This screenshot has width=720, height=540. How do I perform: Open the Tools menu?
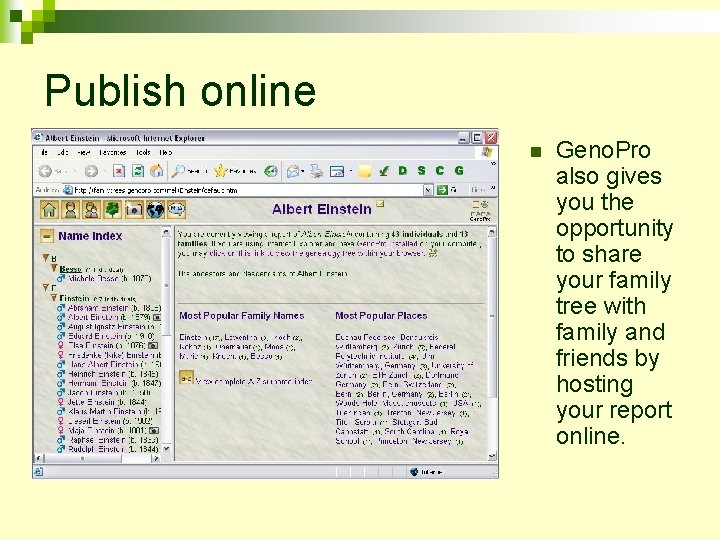(x=143, y=152)
